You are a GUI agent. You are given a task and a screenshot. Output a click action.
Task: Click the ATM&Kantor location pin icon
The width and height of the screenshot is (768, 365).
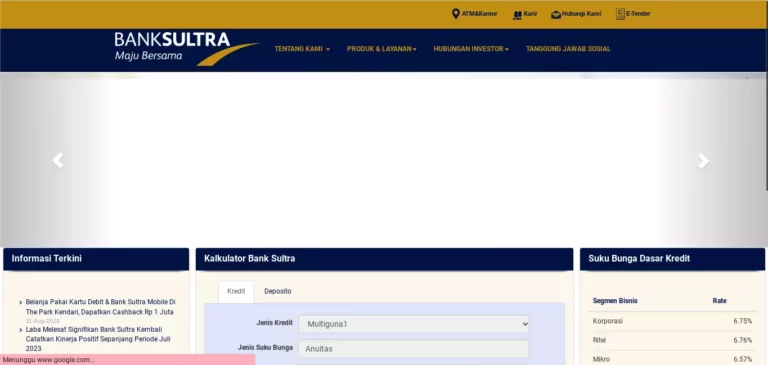click(x=456, y=14)
